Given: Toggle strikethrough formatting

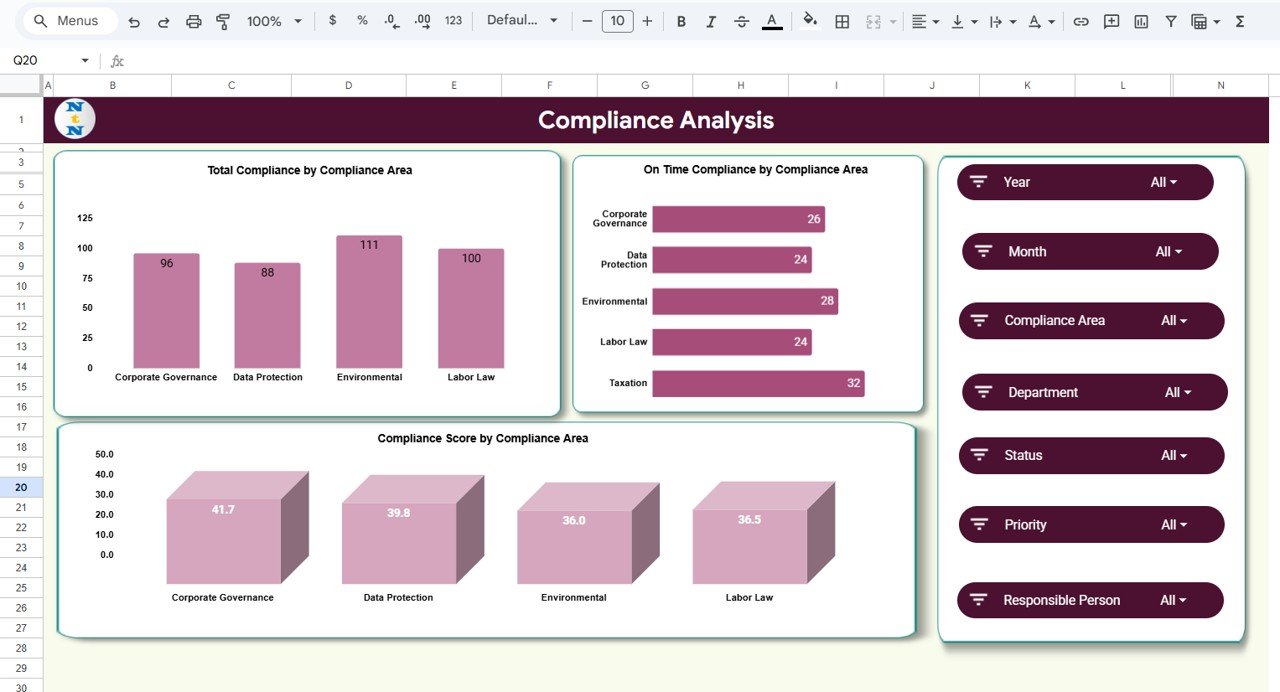Looking at the screenshot, I should pyautogui.click(x=740, y=21).
